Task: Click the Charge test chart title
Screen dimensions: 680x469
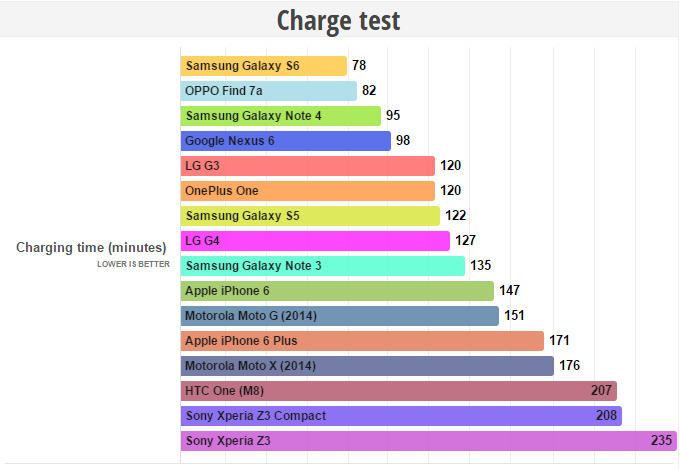Action: (338, 20)
